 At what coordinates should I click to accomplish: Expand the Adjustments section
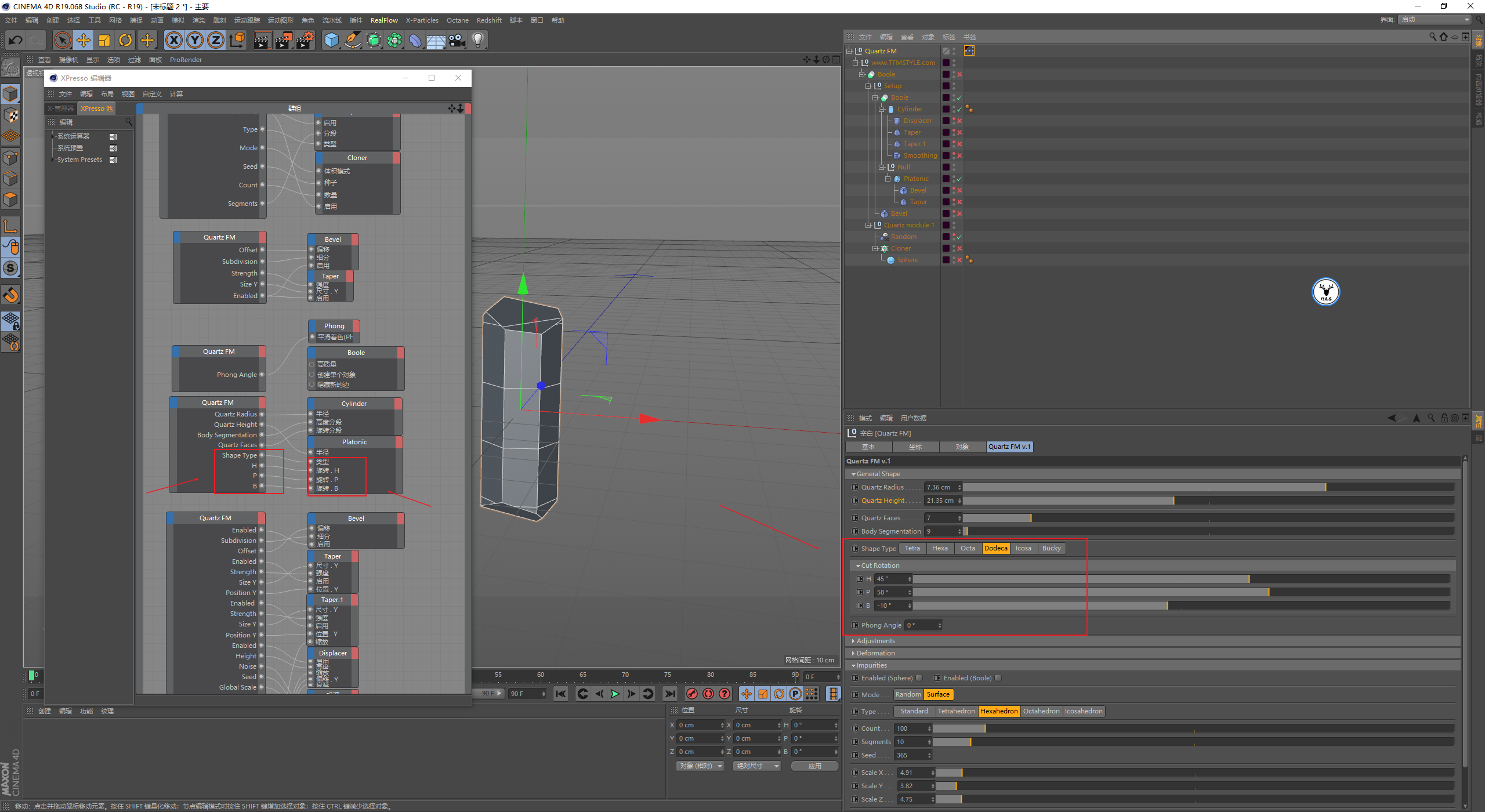(x=875, y=641)
